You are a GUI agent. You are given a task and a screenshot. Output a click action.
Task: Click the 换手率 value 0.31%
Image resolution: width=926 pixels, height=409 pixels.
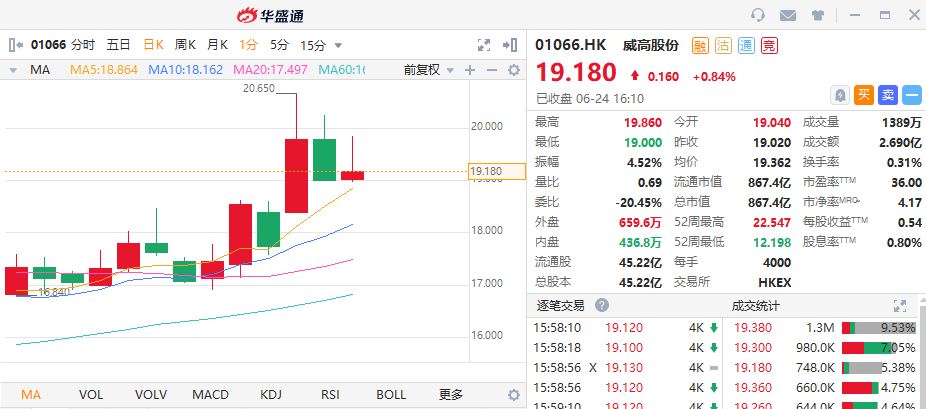(x=904, y=162)
